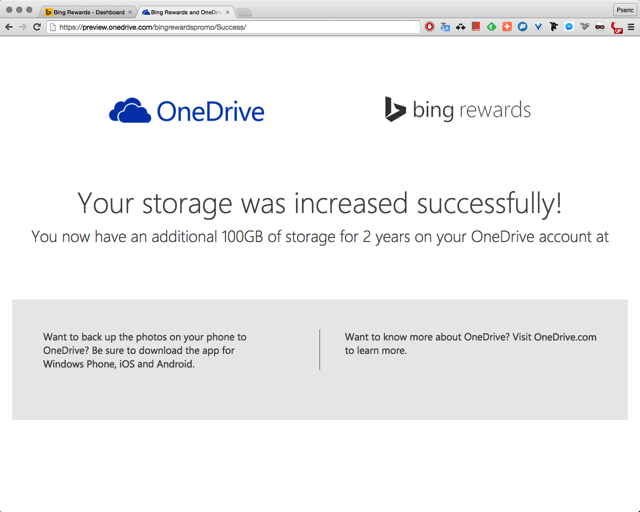This screenshot has height=512, width=640.
Task: Click the forward navigation arrow
Action: coord(23,27)
